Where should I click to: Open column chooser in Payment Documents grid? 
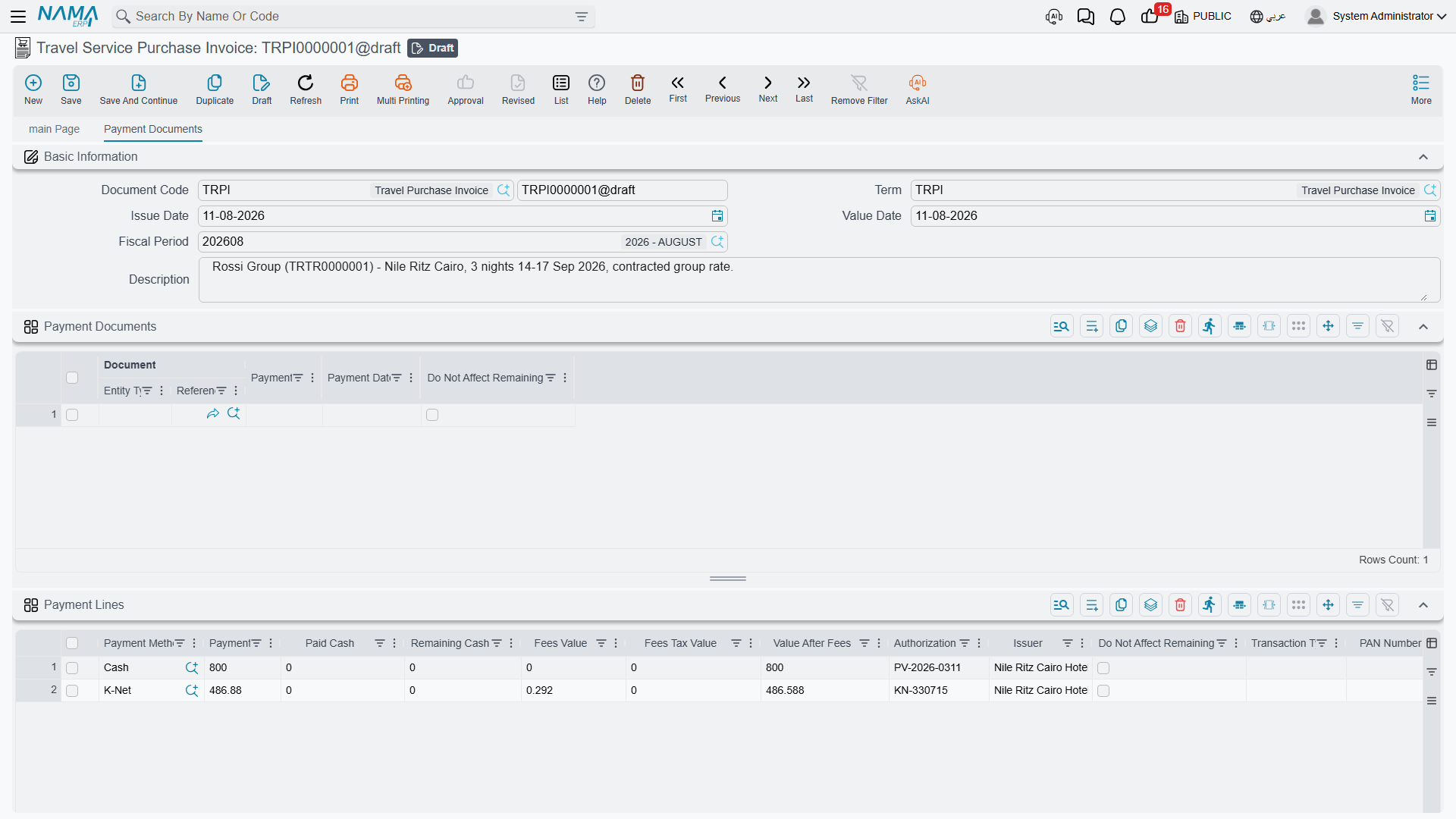(x=1432, y=365)
